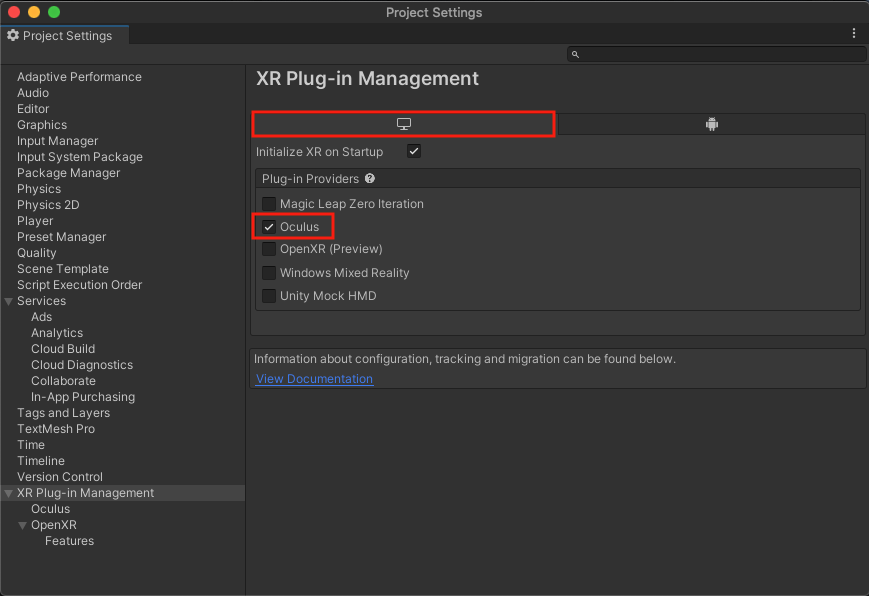Uncheck the Oculus plug-in provider
The image size is (869, 596).
point(269,227)
